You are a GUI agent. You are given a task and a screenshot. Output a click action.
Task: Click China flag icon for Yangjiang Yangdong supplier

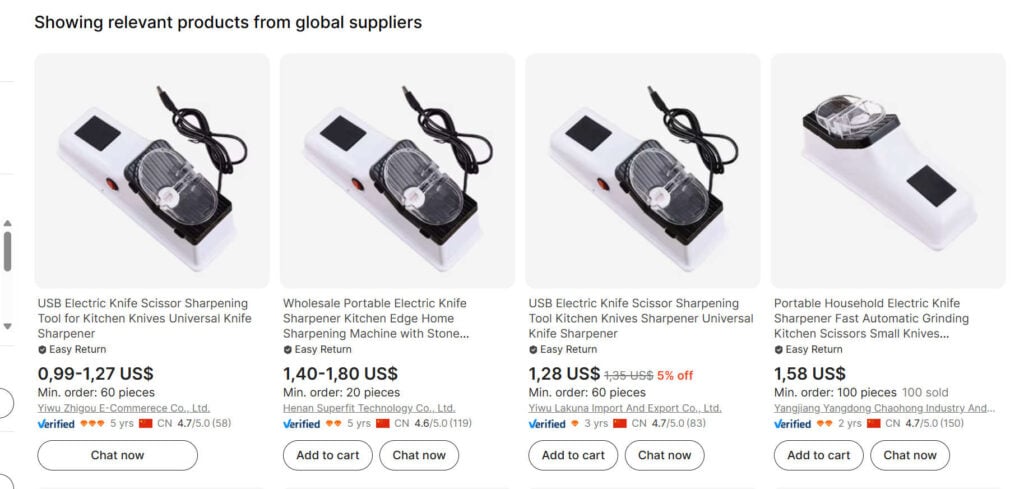pos(874,424)
